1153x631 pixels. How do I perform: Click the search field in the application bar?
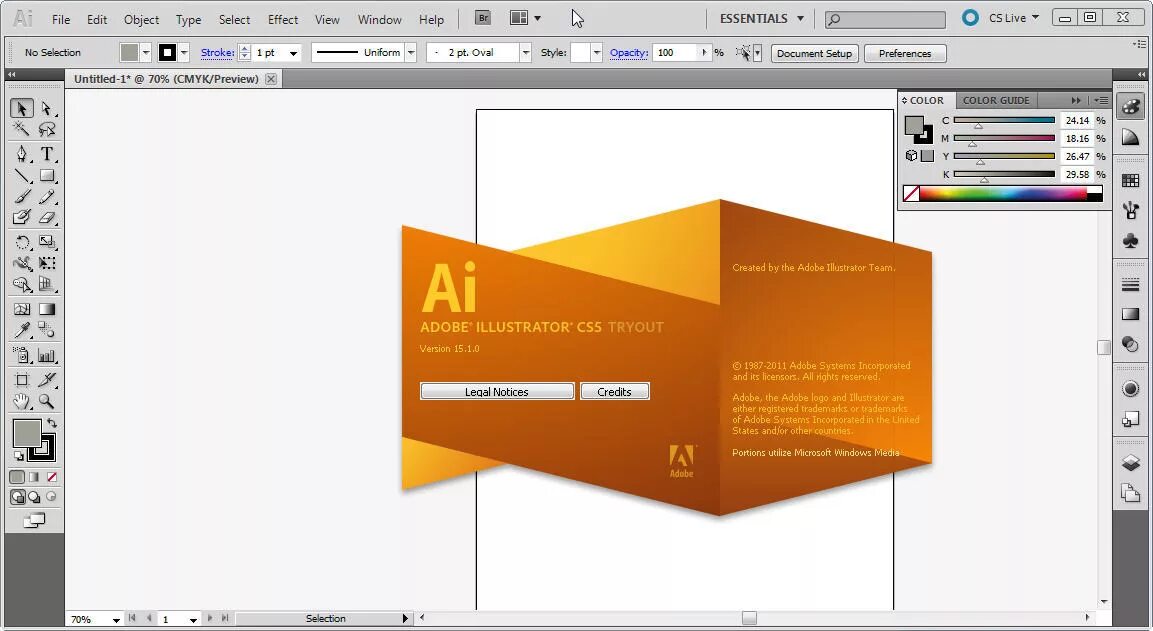click(885, 19)
